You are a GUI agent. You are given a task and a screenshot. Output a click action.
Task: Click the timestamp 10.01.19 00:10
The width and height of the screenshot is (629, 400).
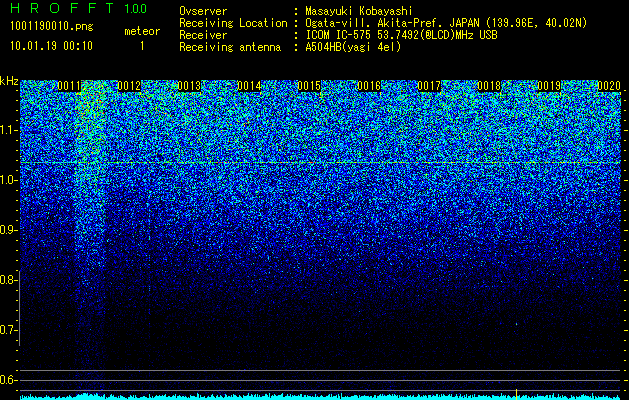(x=51, y=46)
